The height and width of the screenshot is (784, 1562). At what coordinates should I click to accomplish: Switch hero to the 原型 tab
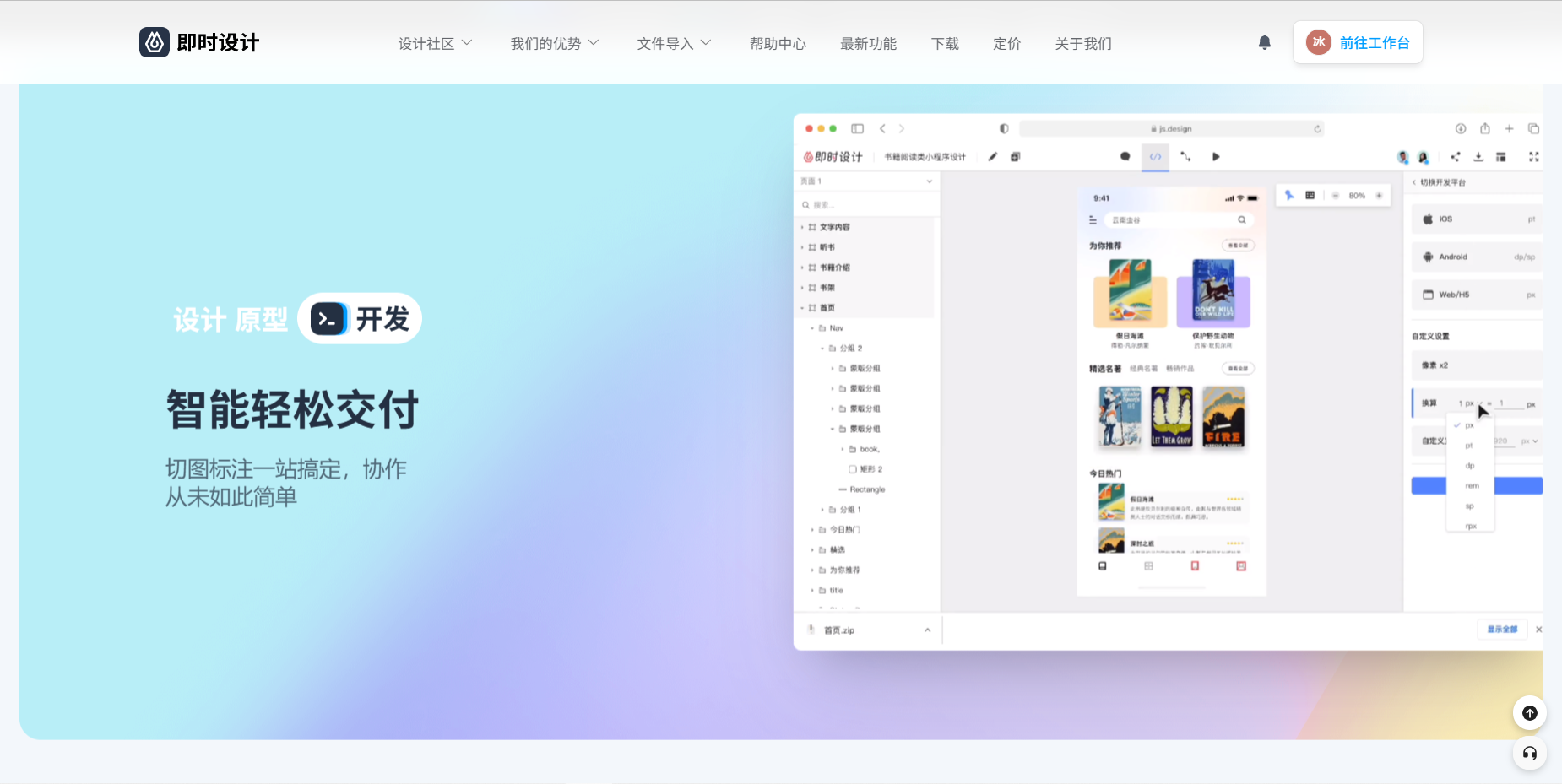point(261,319)
